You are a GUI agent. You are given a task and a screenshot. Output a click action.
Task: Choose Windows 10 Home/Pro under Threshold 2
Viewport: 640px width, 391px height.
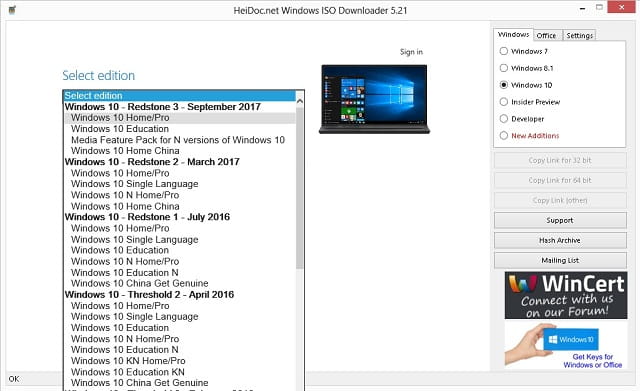pos(180,306)
